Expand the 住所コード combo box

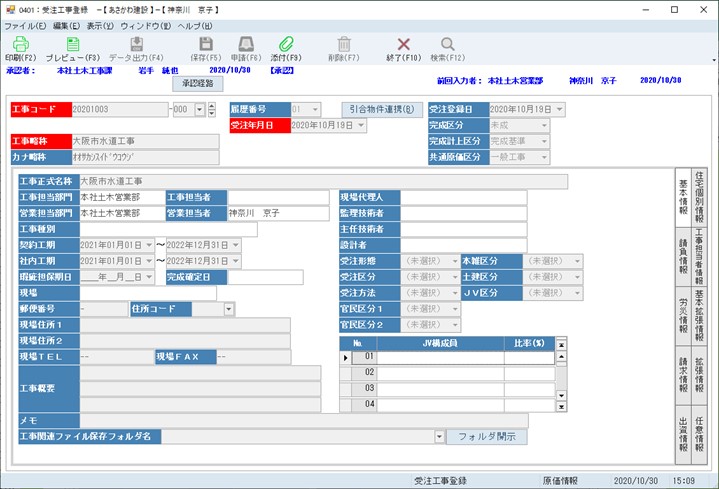229,309
